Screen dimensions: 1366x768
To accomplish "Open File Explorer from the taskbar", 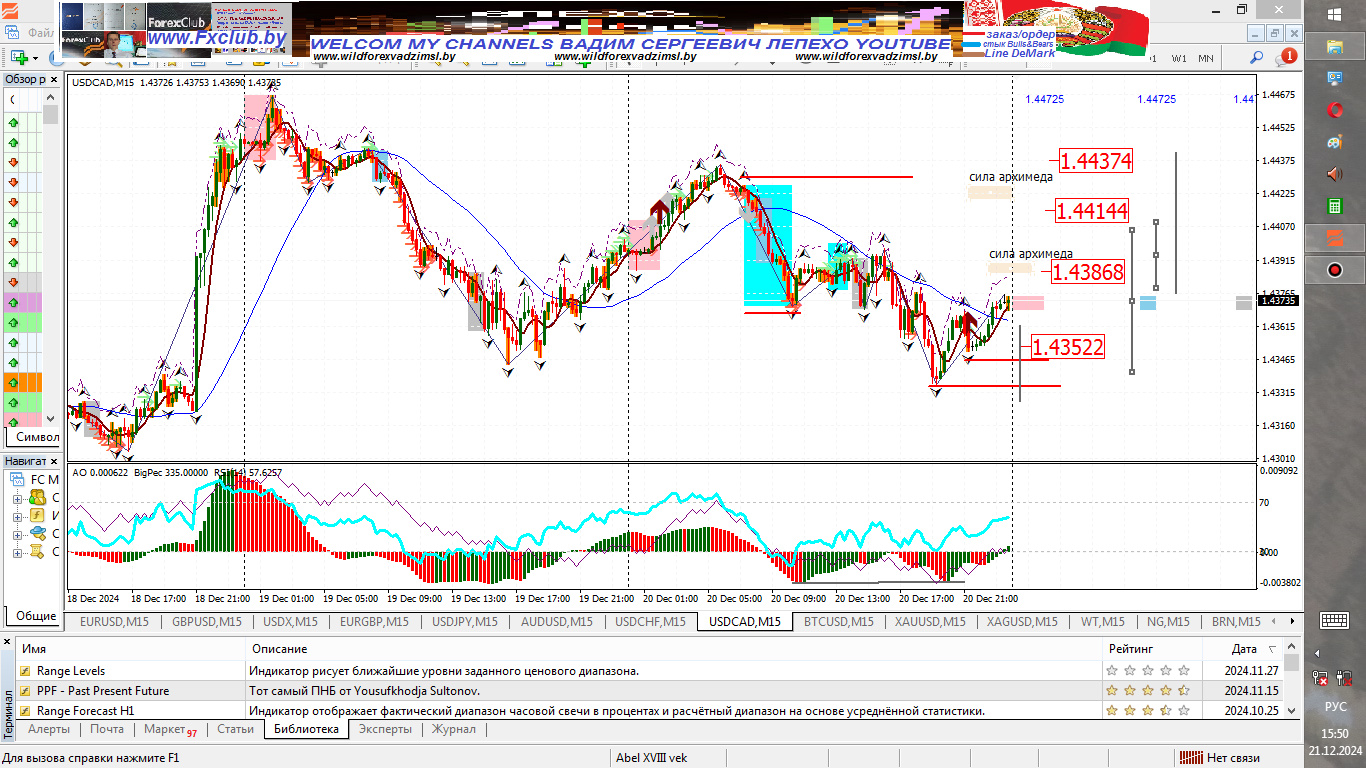I will point(1335,46).
